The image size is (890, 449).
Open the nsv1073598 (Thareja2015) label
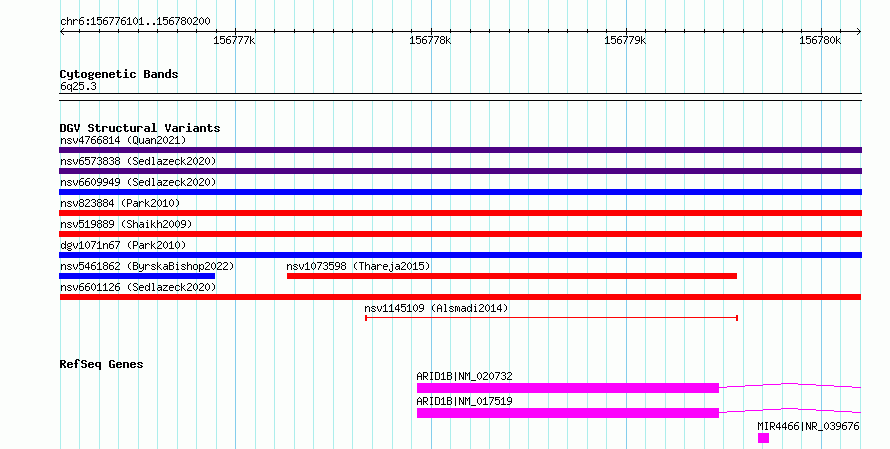coord(358,266)
